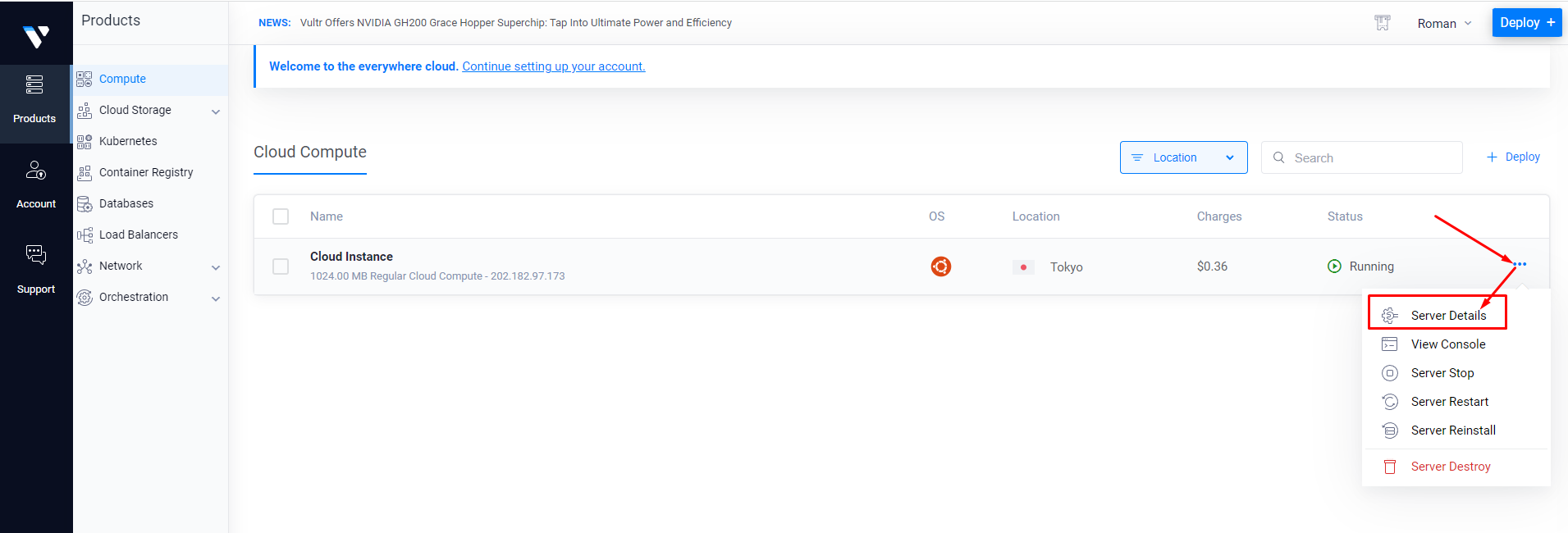Click the Location column header
The height and width of the screenshot is (533, 1568).
pyautogui.click(x=1035, y=216)
